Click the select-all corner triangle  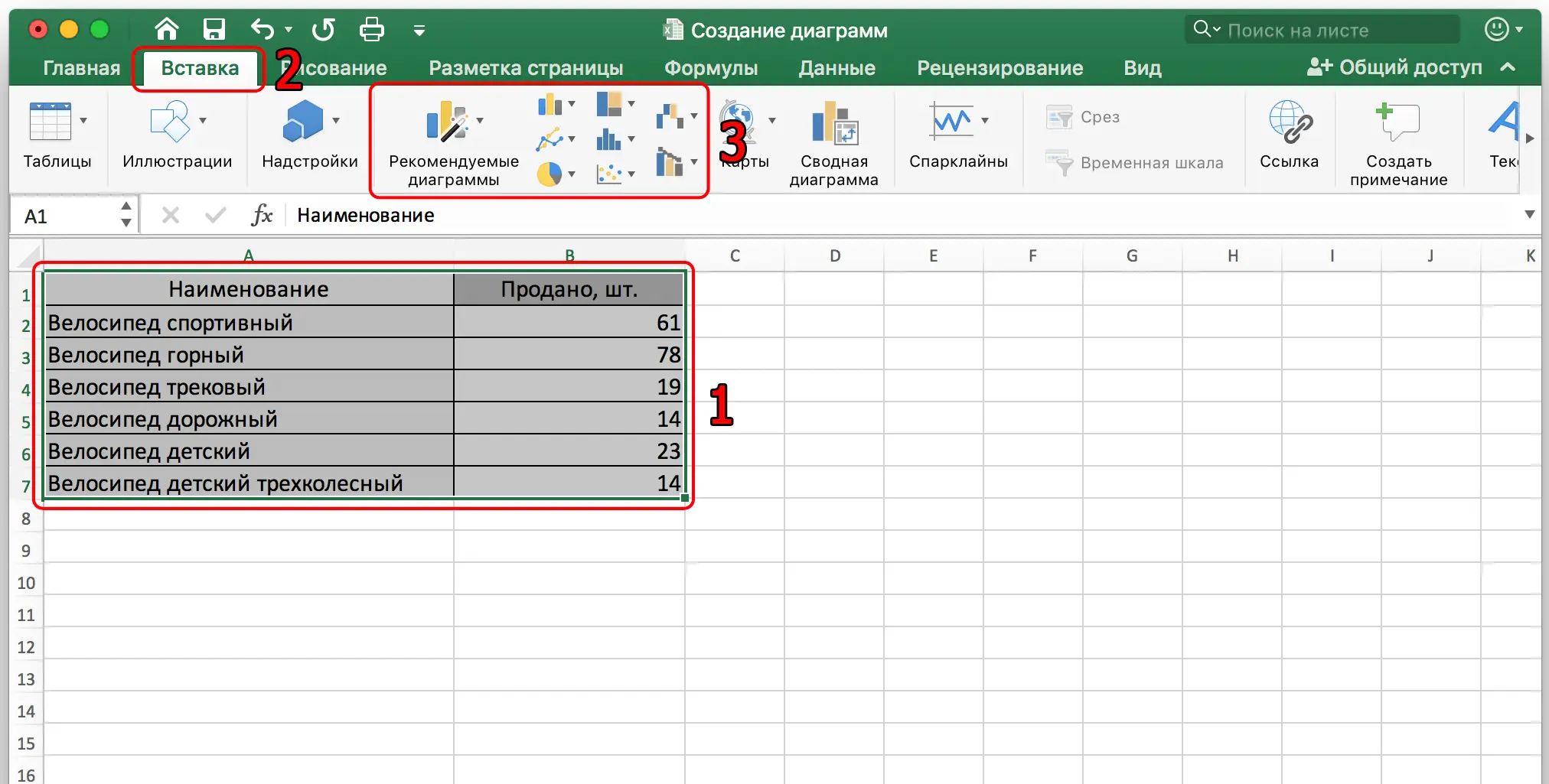tap(27, 256)
